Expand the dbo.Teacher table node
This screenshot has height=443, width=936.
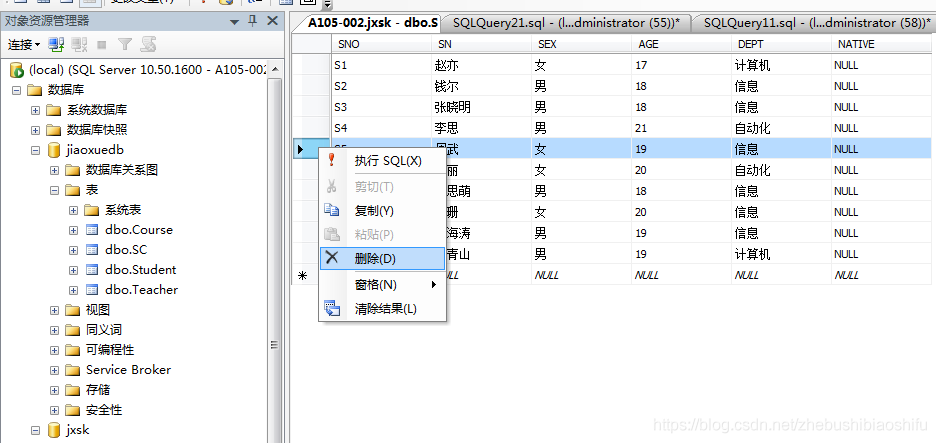pyautogui.click(x=73, y=290)
